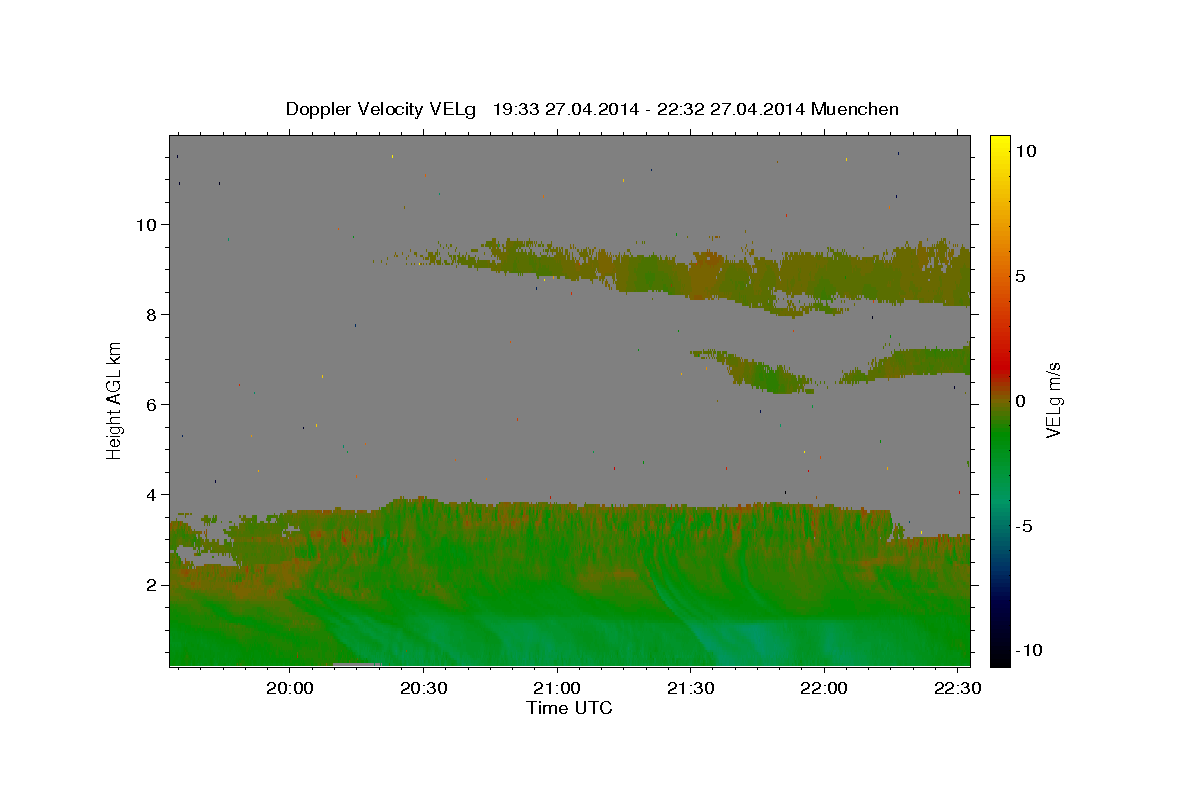This screenshot has width=1200, height=800.
Task: Click the 'Time UTC' axis label
Action: click(569, 708)
